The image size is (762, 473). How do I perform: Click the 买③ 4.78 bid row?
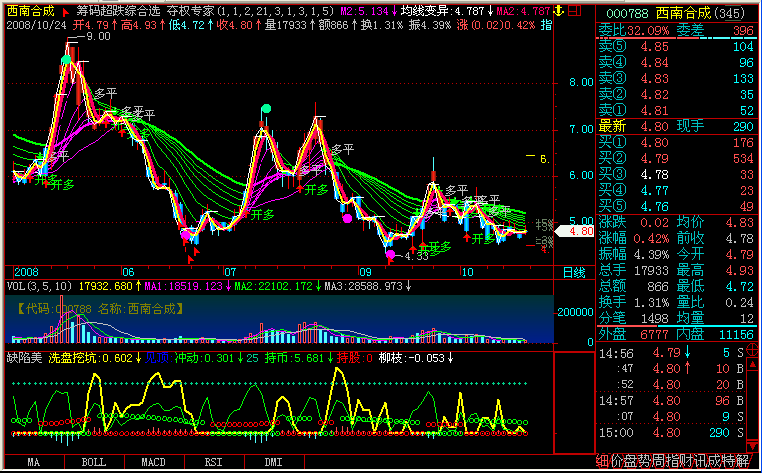(675, 174)
